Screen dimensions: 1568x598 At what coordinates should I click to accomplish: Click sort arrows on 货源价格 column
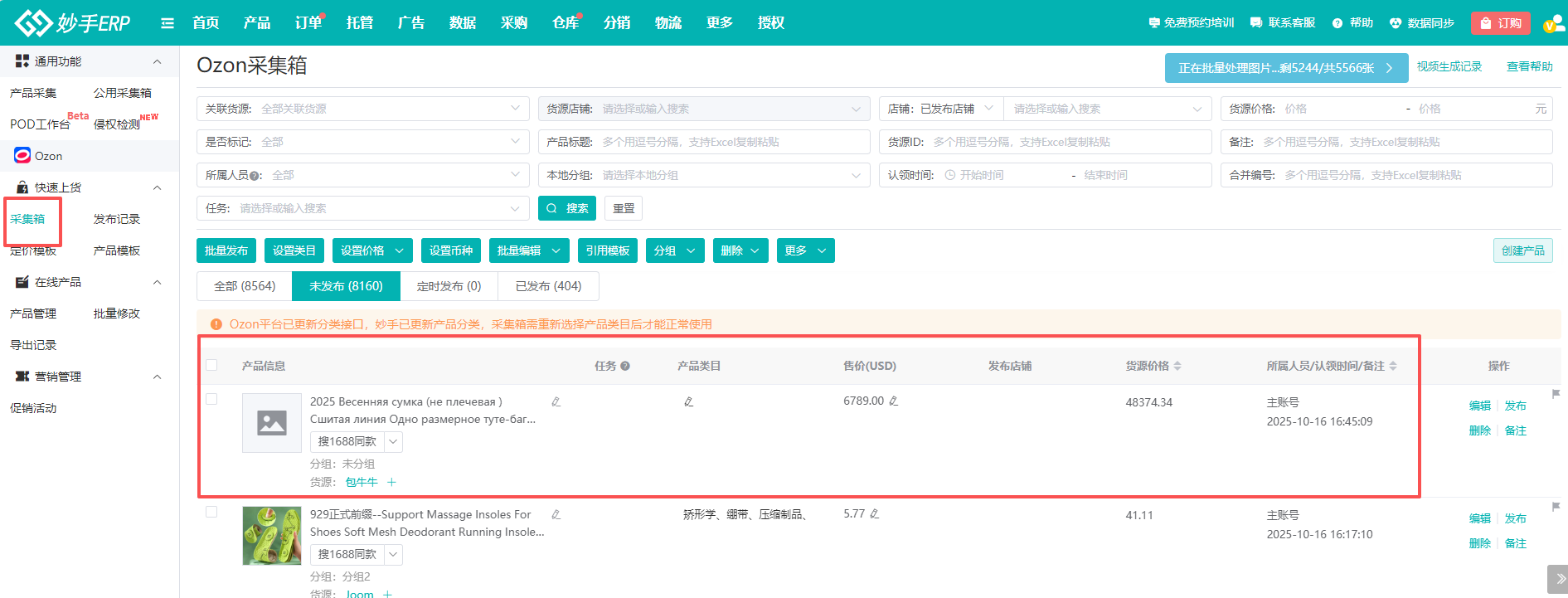[x=1177, y=366]
